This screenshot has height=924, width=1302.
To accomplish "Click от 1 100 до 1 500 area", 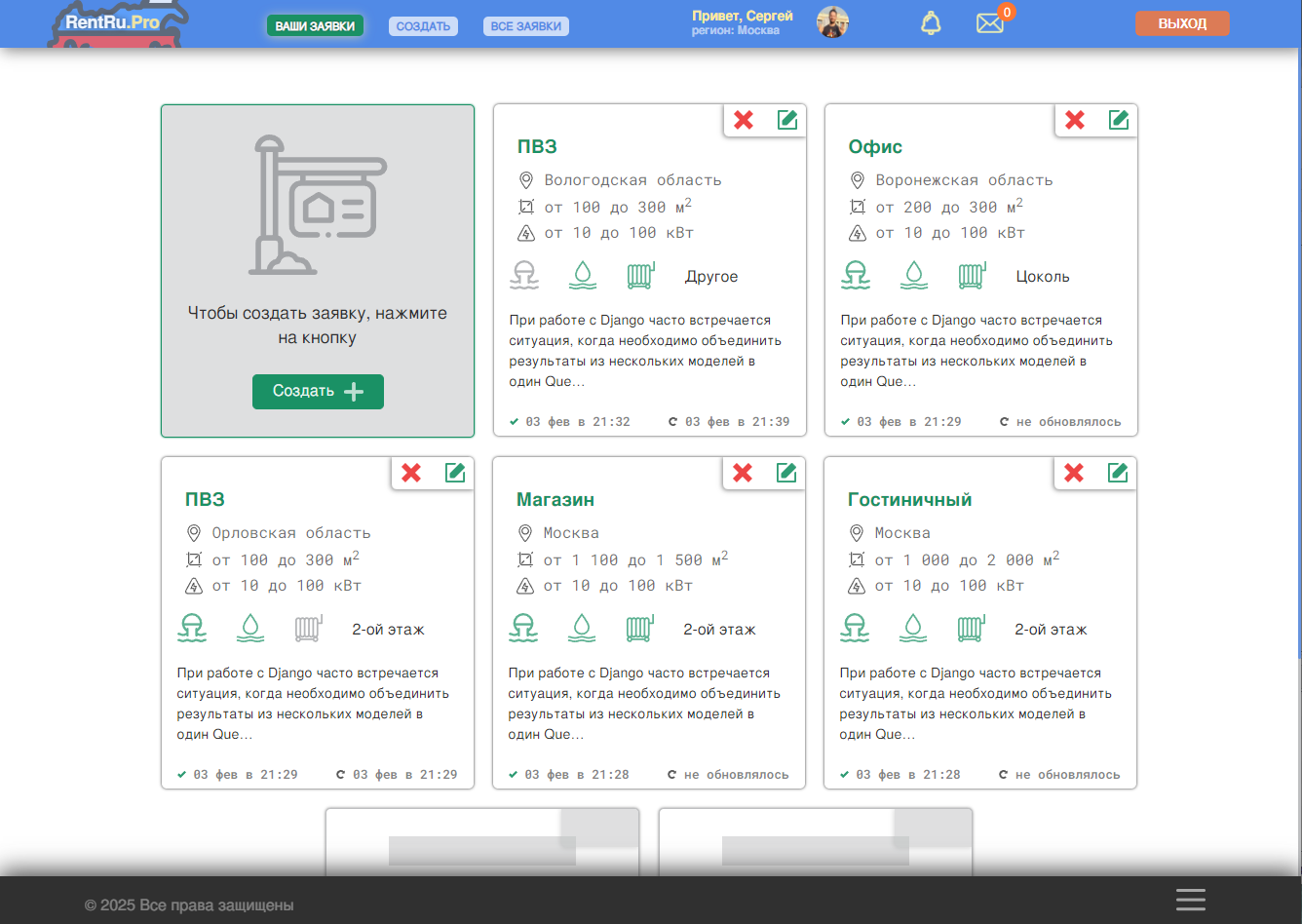I will tap(635, 559).
